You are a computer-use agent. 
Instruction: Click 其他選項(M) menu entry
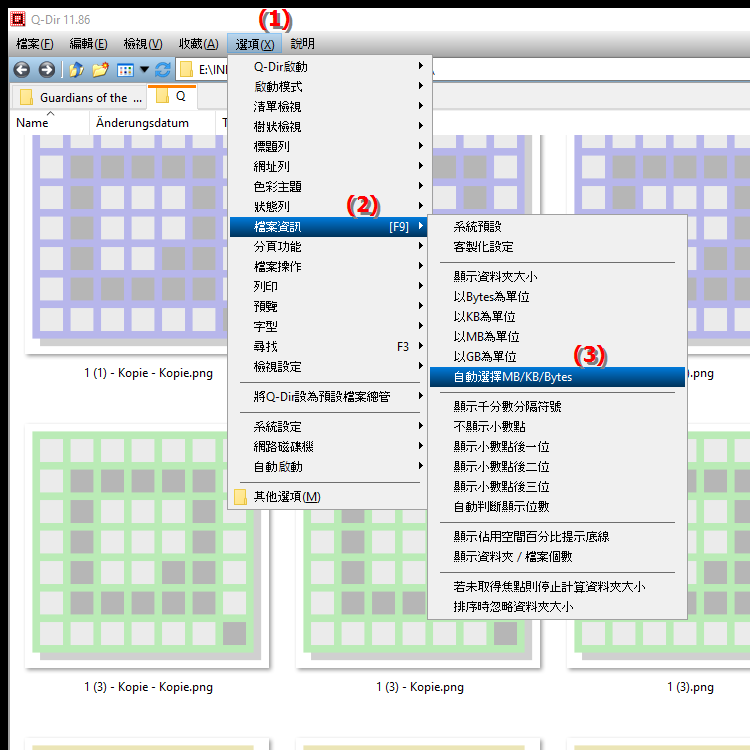pos(330,497)
